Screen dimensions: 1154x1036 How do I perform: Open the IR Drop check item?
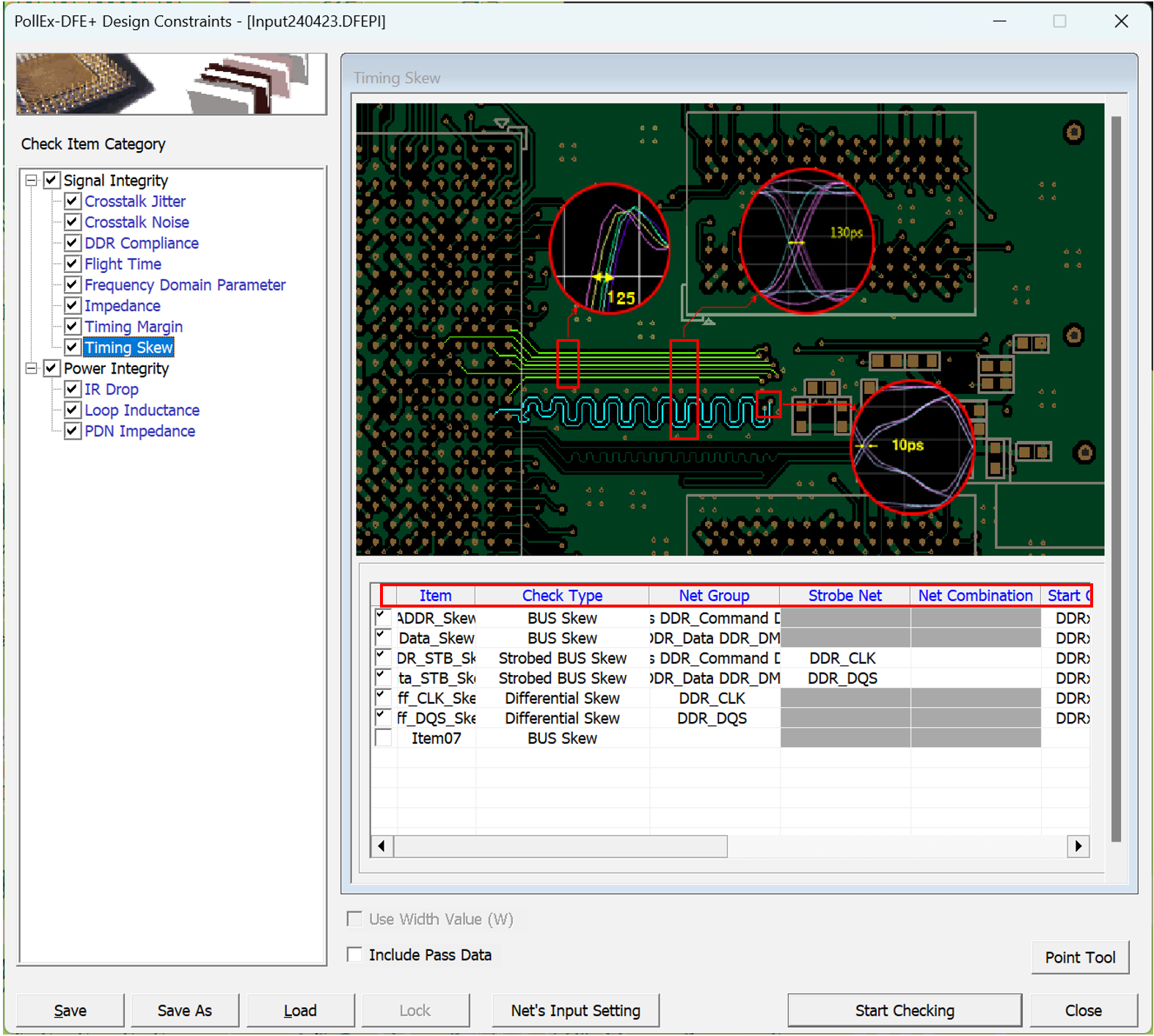111,390
